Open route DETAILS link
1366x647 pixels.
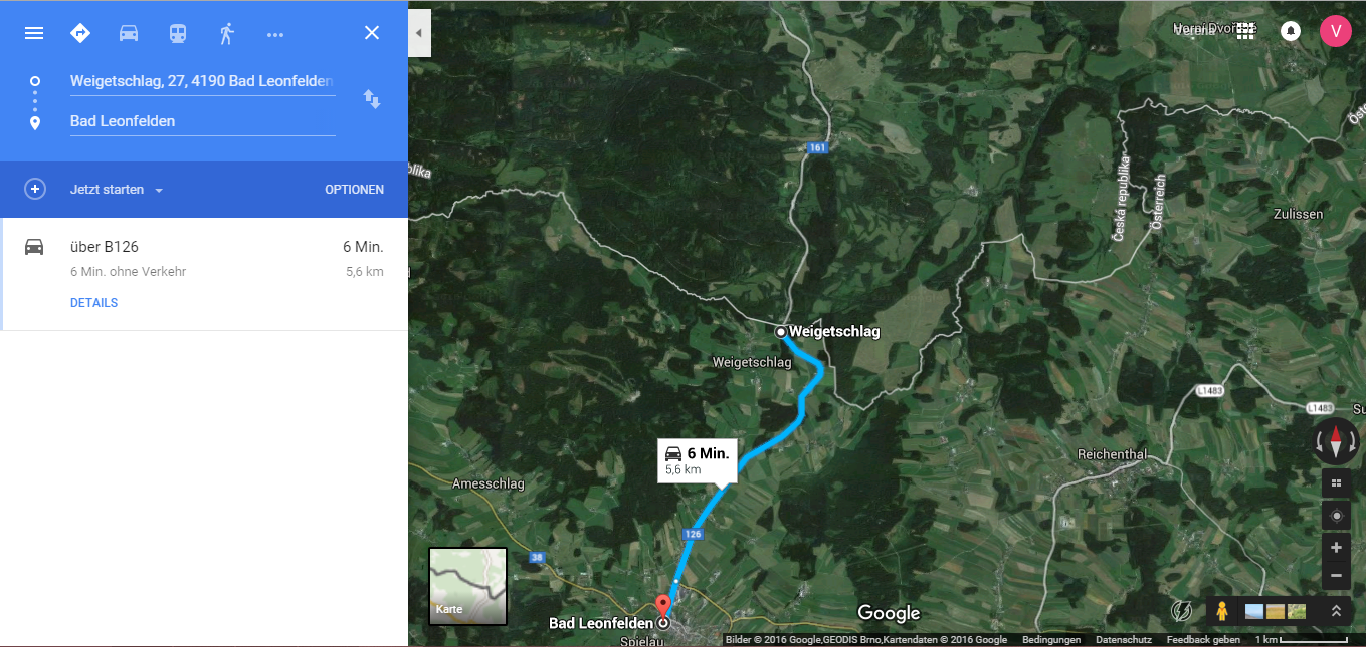94,303
